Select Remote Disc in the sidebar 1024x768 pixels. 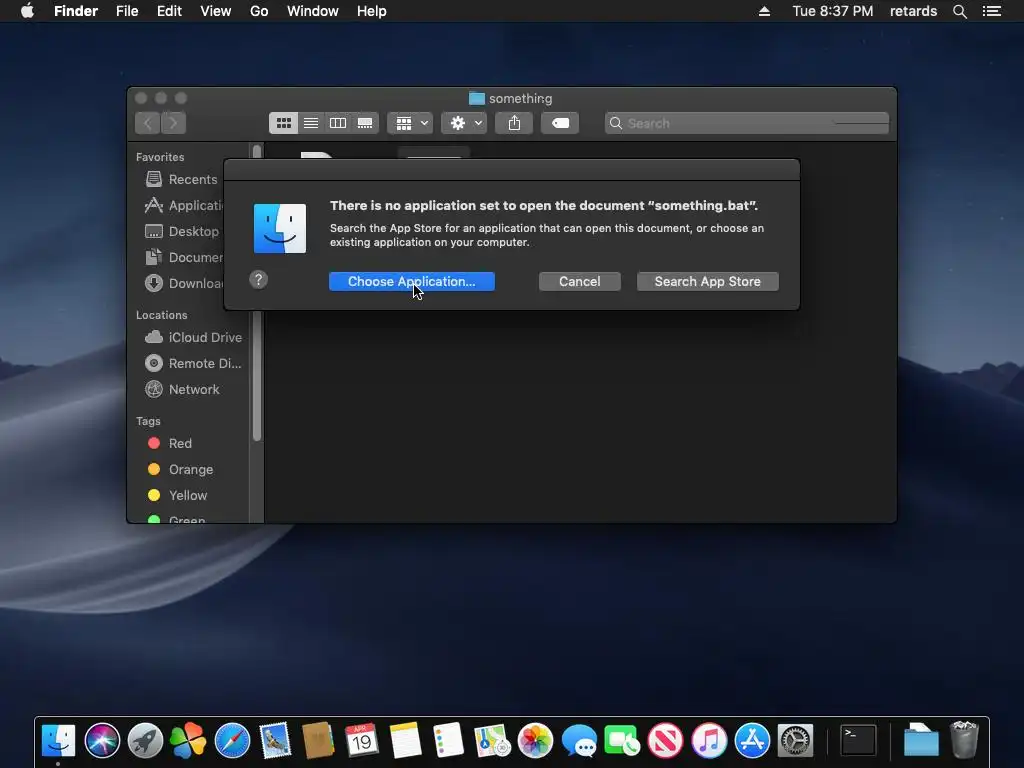(193, 363)
